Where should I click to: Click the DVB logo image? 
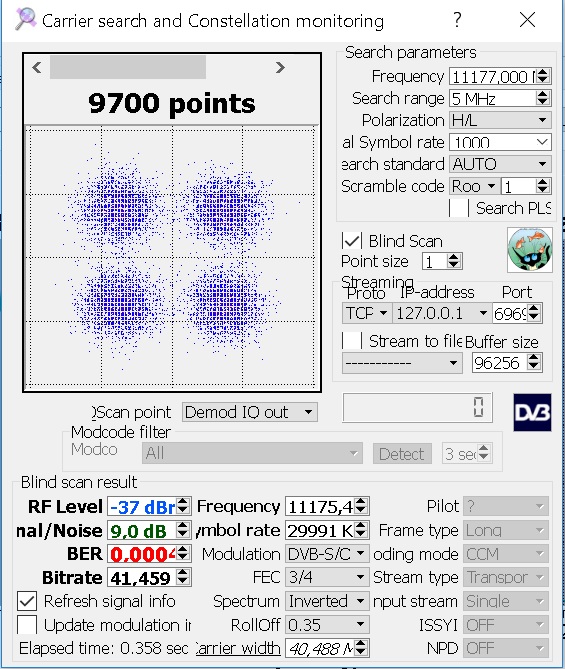point(532,412)
